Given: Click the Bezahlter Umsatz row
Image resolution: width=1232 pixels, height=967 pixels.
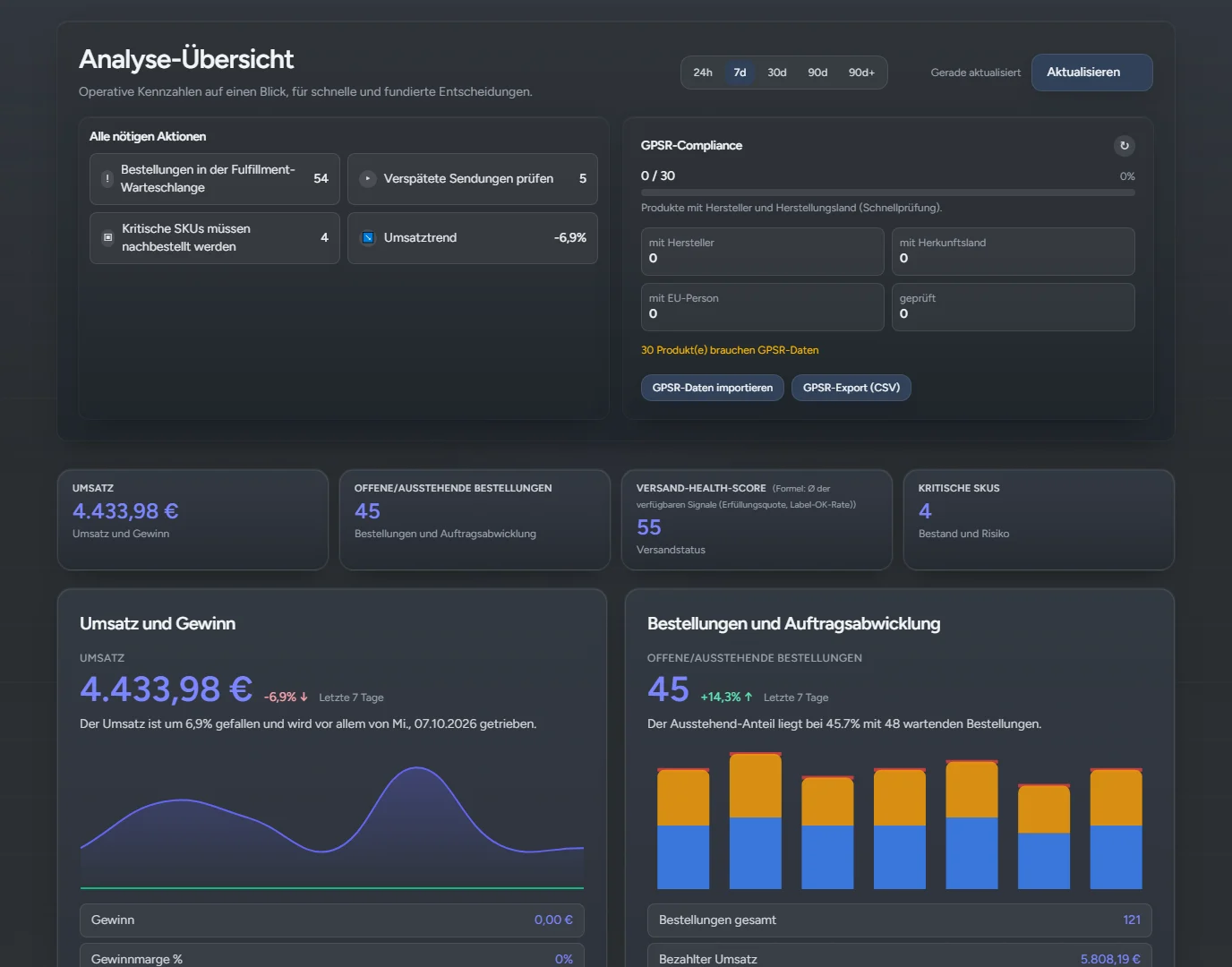Looking at the screenshot, I should pyautogui.click(x=900, y=956).
